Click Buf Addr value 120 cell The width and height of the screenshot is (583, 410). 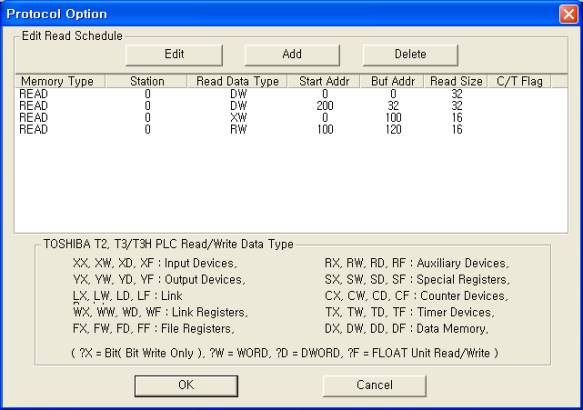tap(393, 130)
